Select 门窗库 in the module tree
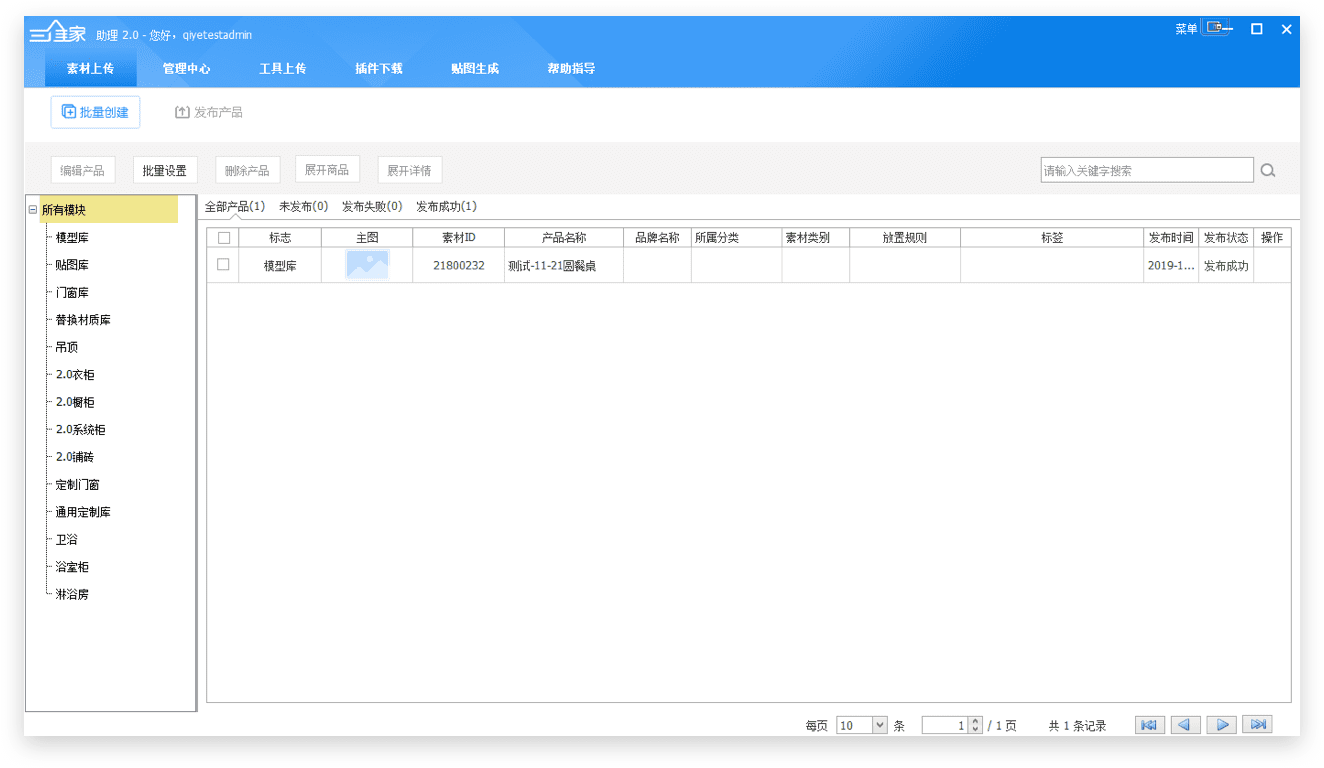This screenshot has width=1324, height=768. pos(72,293)
